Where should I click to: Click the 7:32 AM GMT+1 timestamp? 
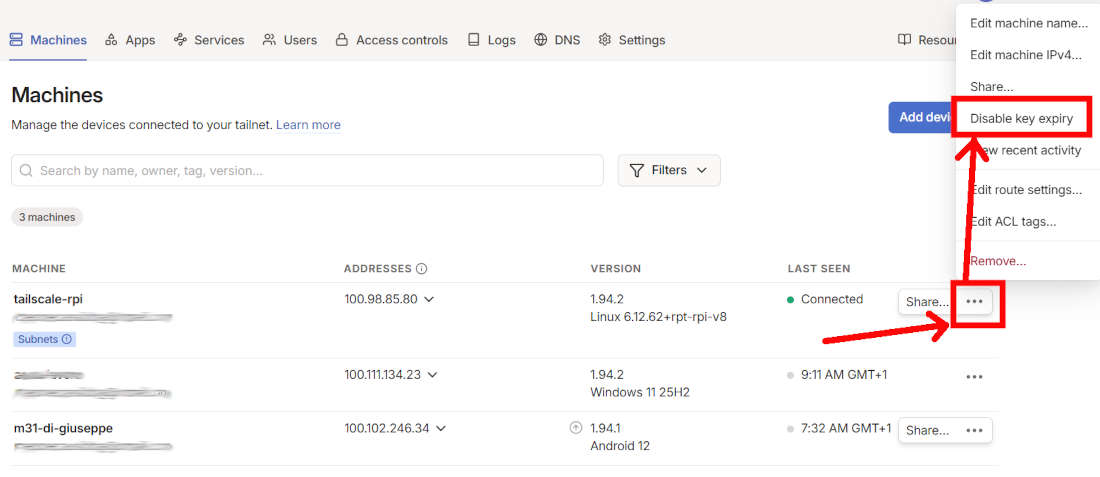[846, 428]
